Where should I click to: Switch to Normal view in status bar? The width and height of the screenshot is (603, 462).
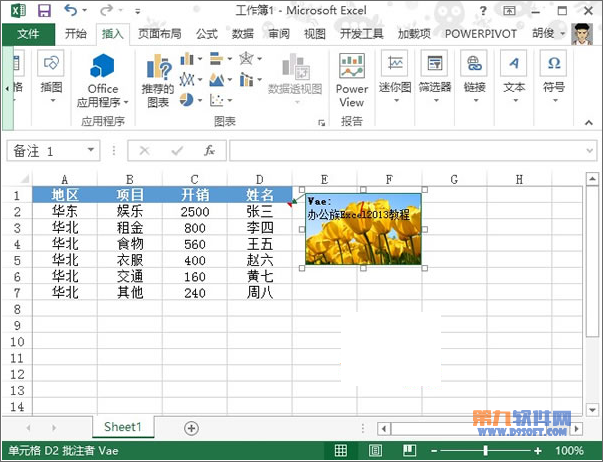[341, 450]
